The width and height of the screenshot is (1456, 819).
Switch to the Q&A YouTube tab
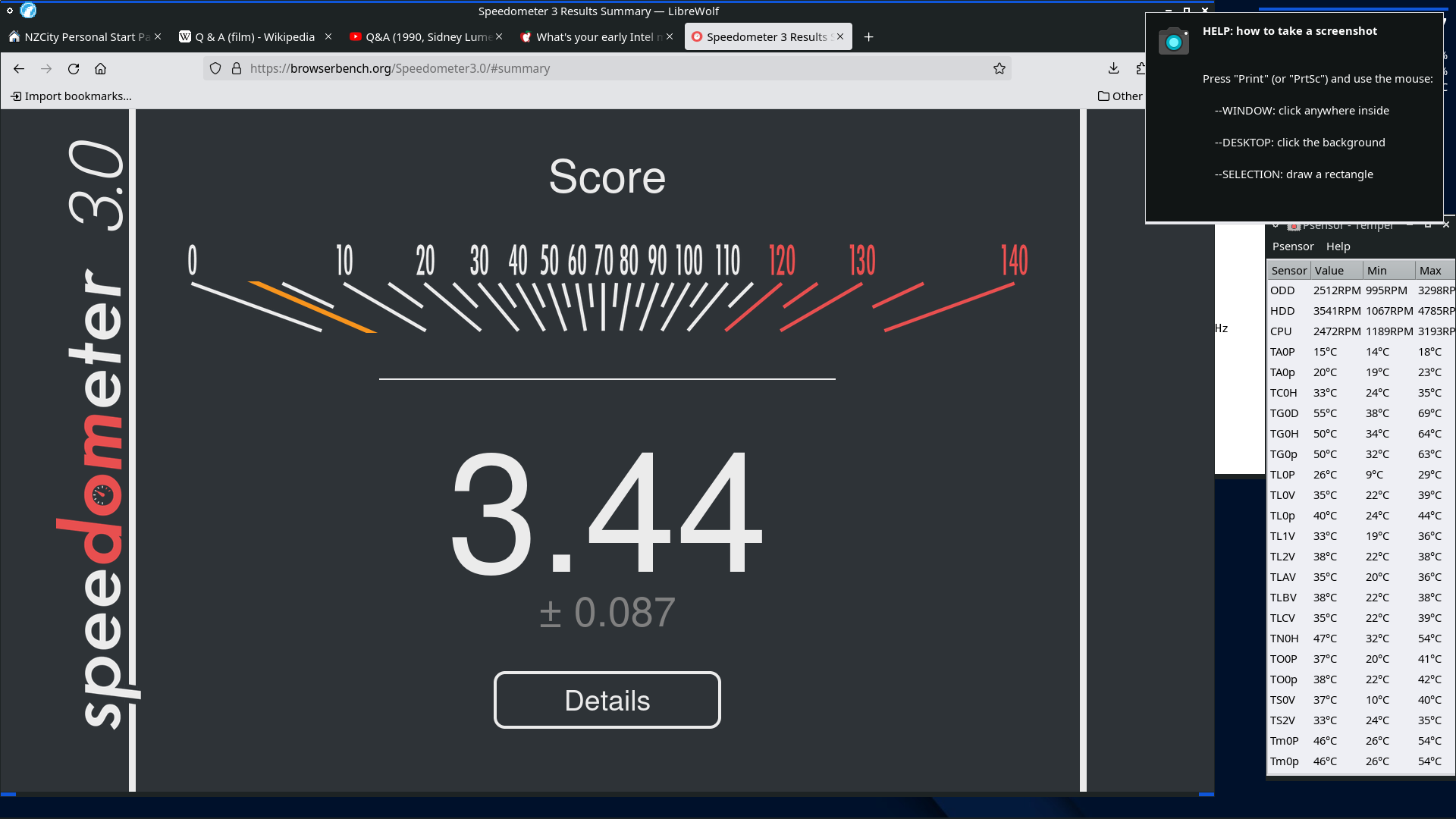tap(422, 36)
